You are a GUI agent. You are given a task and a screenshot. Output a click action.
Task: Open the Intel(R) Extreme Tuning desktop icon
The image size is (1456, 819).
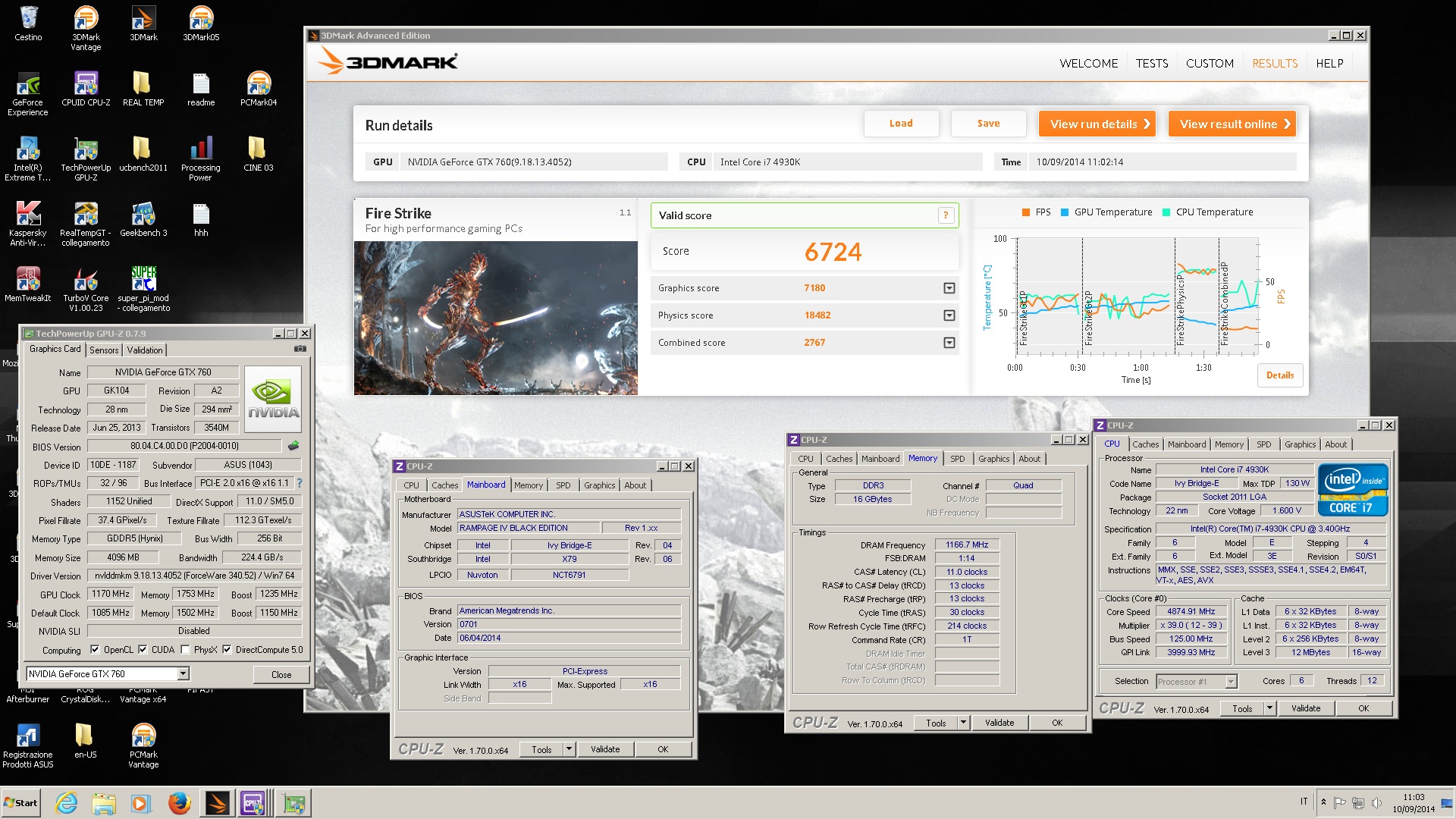(28, 158)
